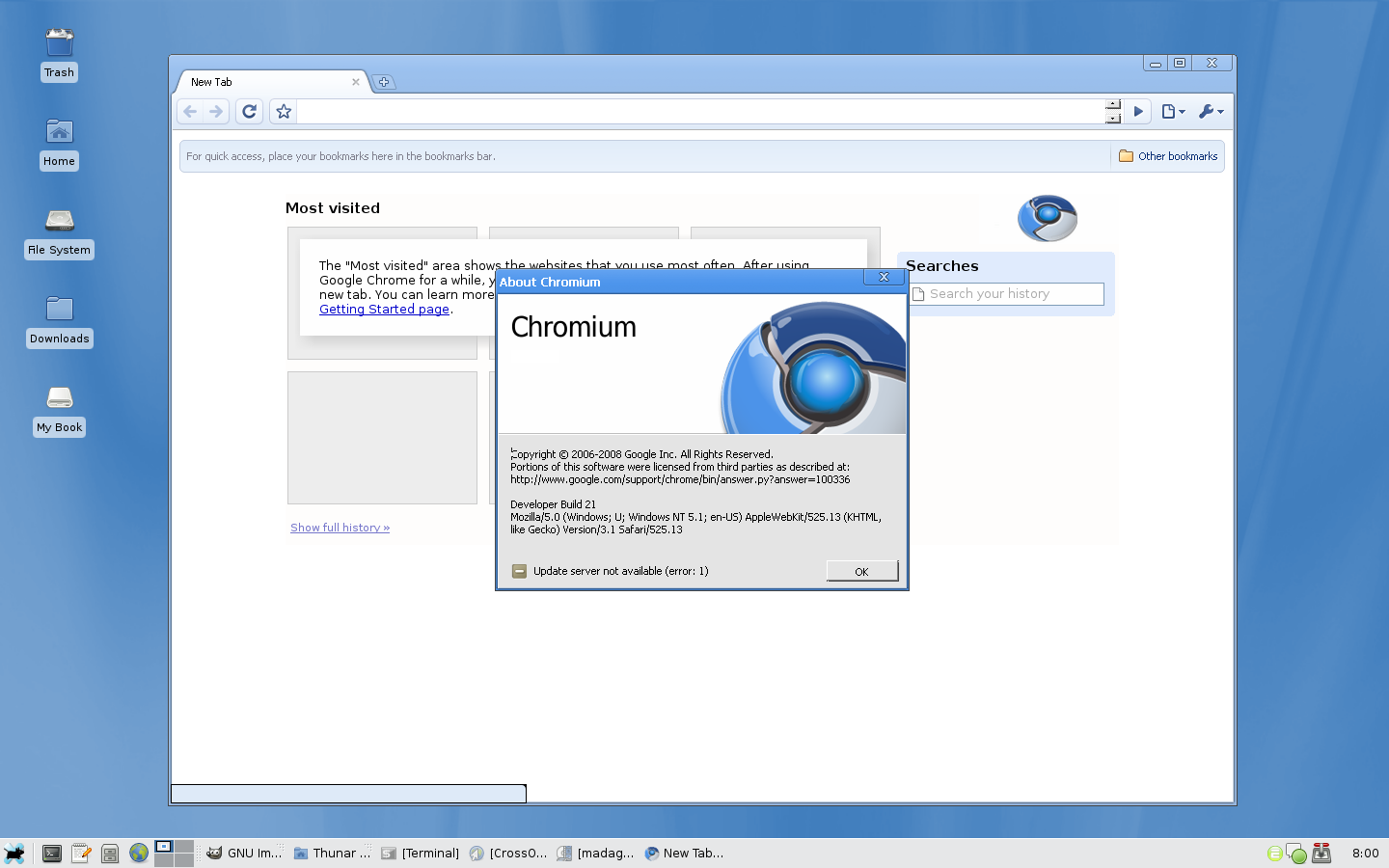Open a new tab with plus button
Image resolution: width=1389 pixels, height=868 pixels.
(384, 82)
